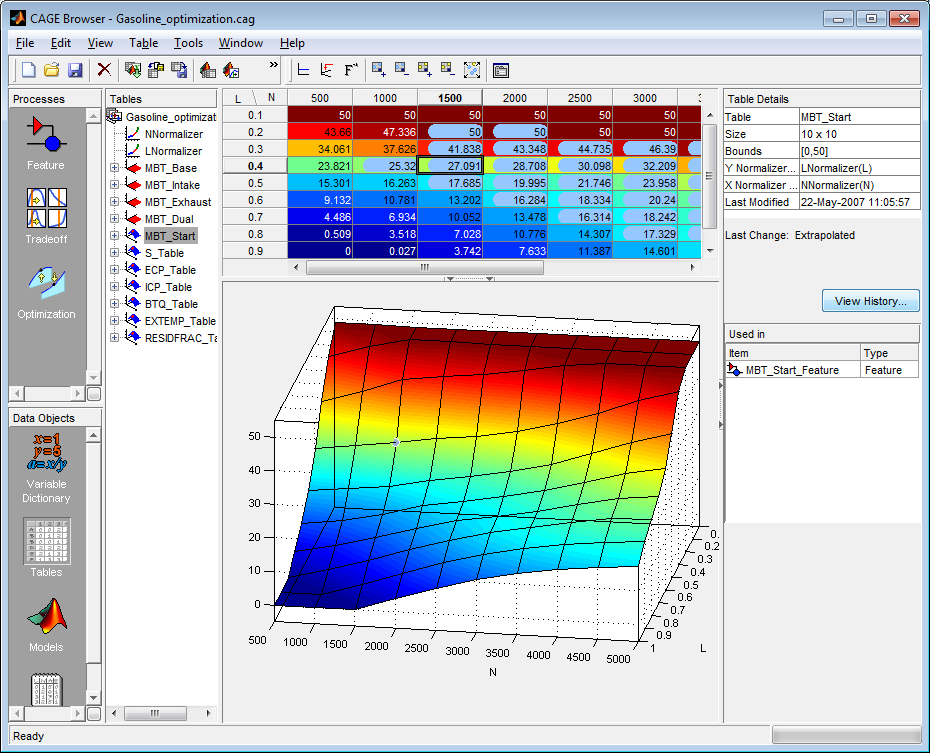
Task: Show hidden toolbar items via the chevron
Action: [274, 66]
